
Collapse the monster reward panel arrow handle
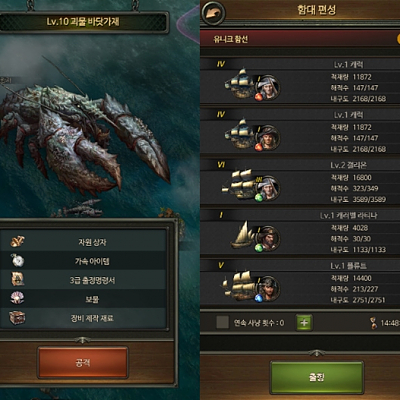[82, 340]
